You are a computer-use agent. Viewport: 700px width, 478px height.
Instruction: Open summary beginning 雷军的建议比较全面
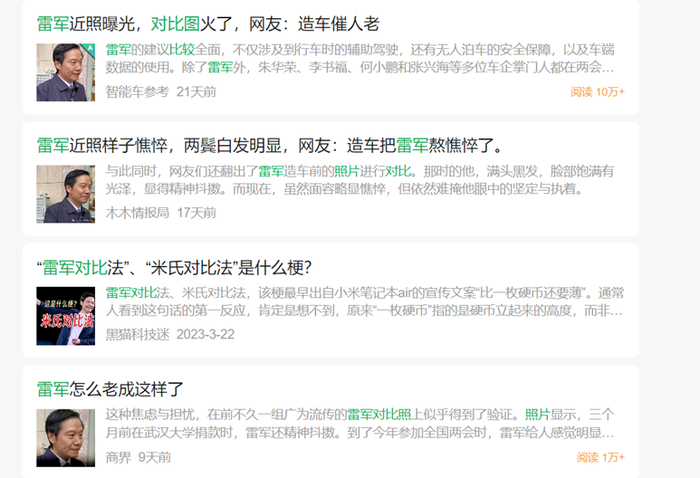[360, 58]
